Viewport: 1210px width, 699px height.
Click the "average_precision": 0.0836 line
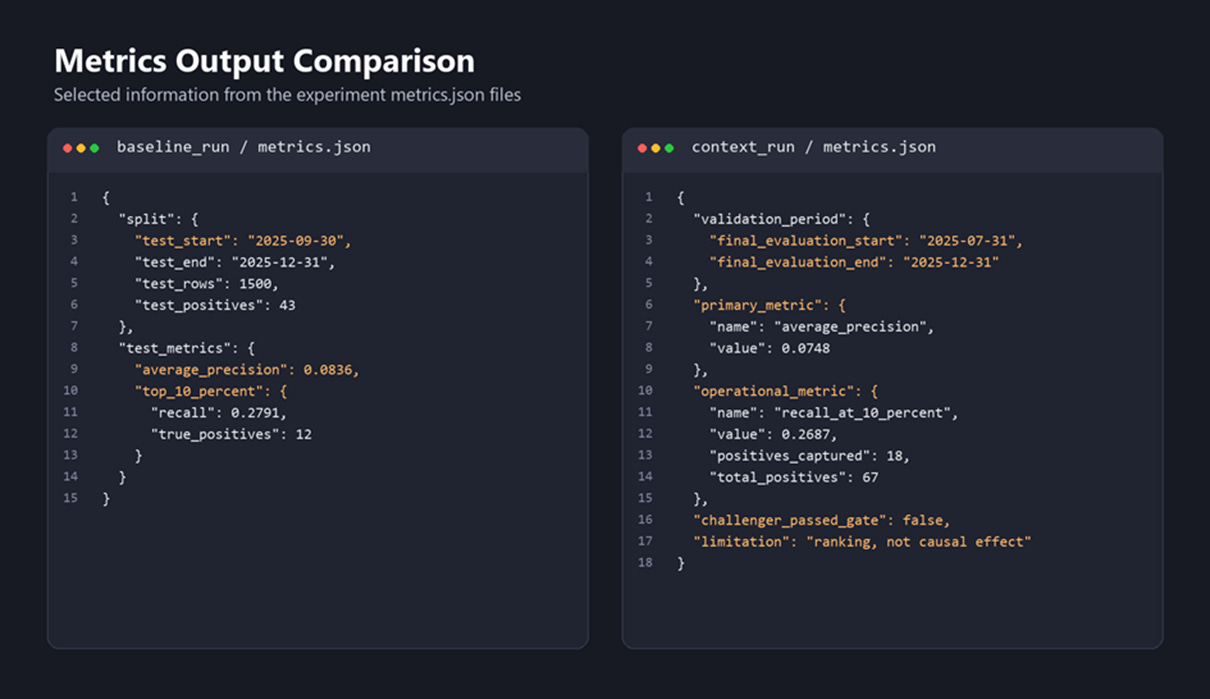pyautogui.click(x=246, y=370)
